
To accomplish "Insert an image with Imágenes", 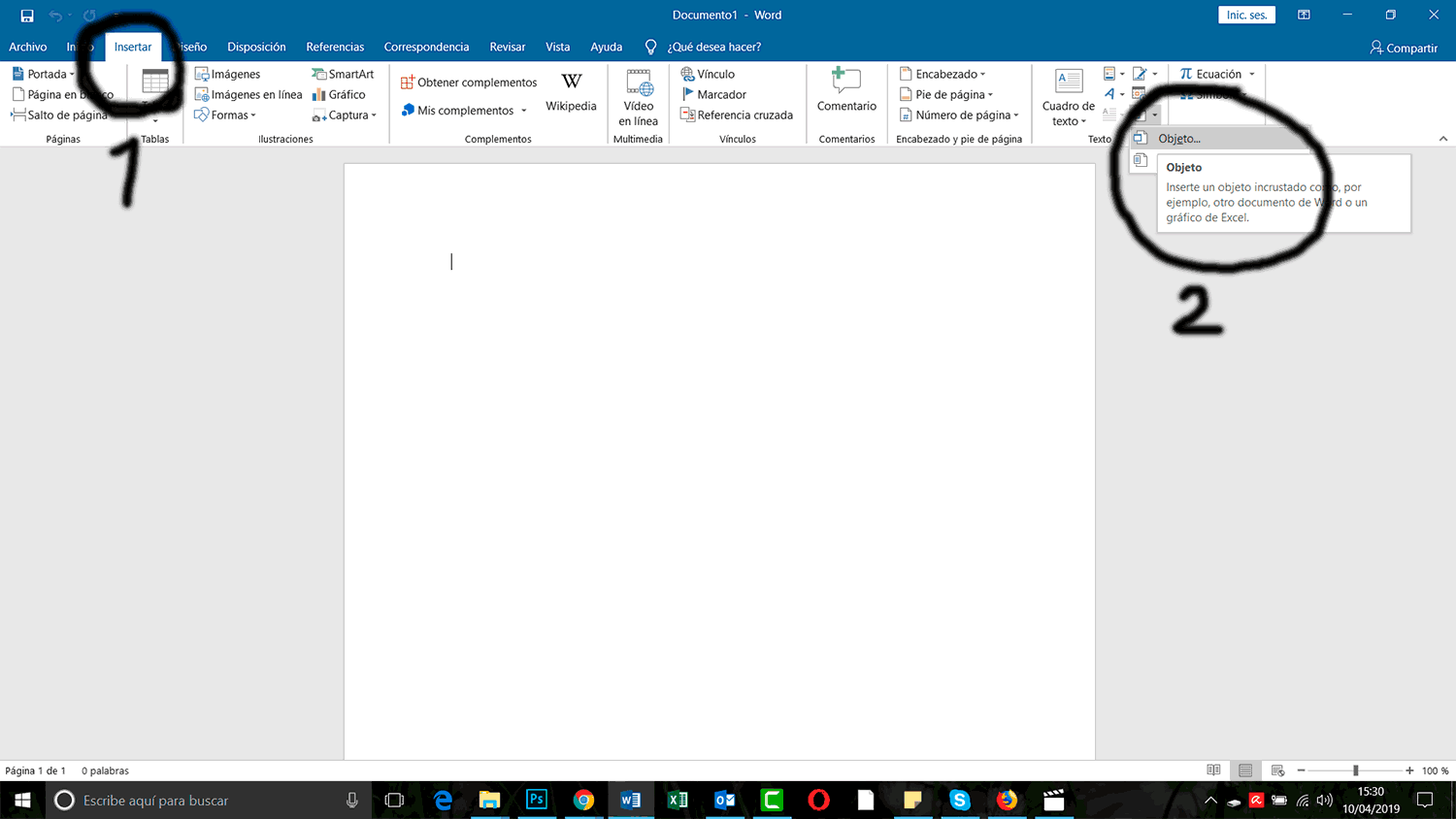I will tap(233, 73).
